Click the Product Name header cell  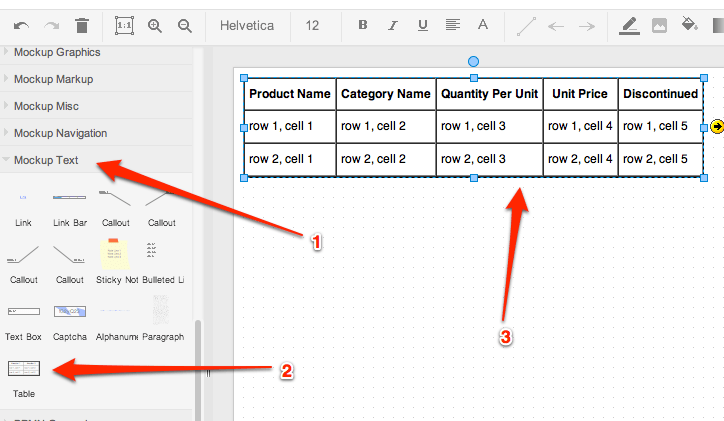[x=290, y=94]
